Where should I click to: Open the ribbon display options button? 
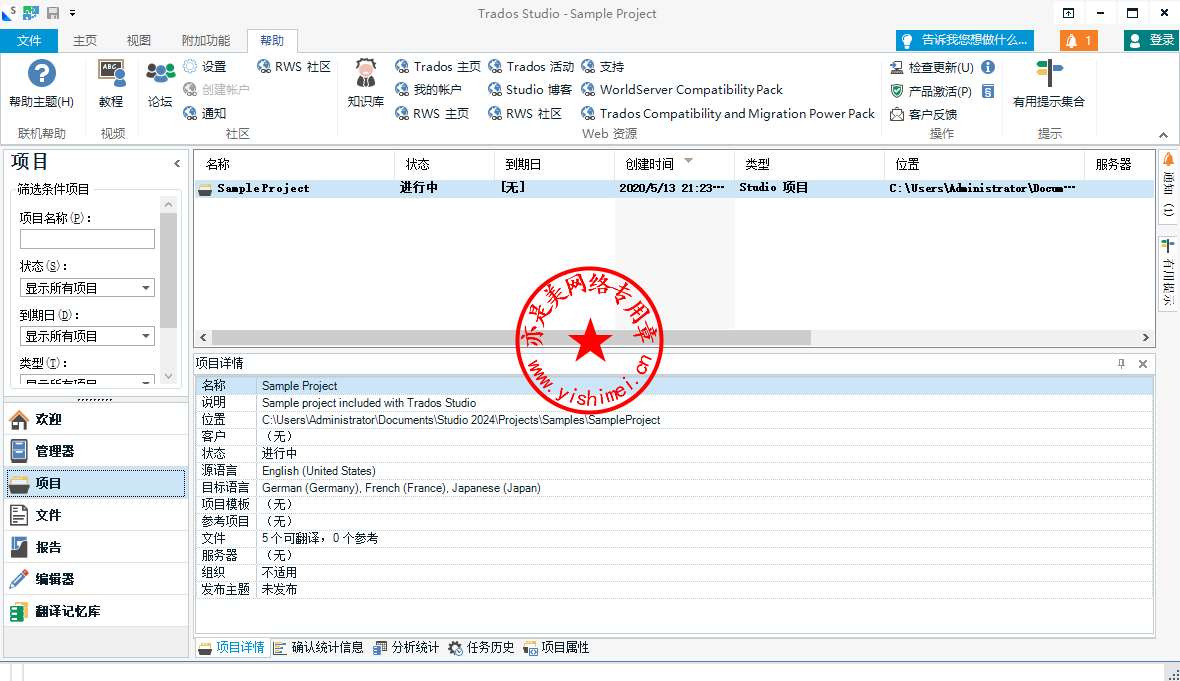tap(1068, 13)
